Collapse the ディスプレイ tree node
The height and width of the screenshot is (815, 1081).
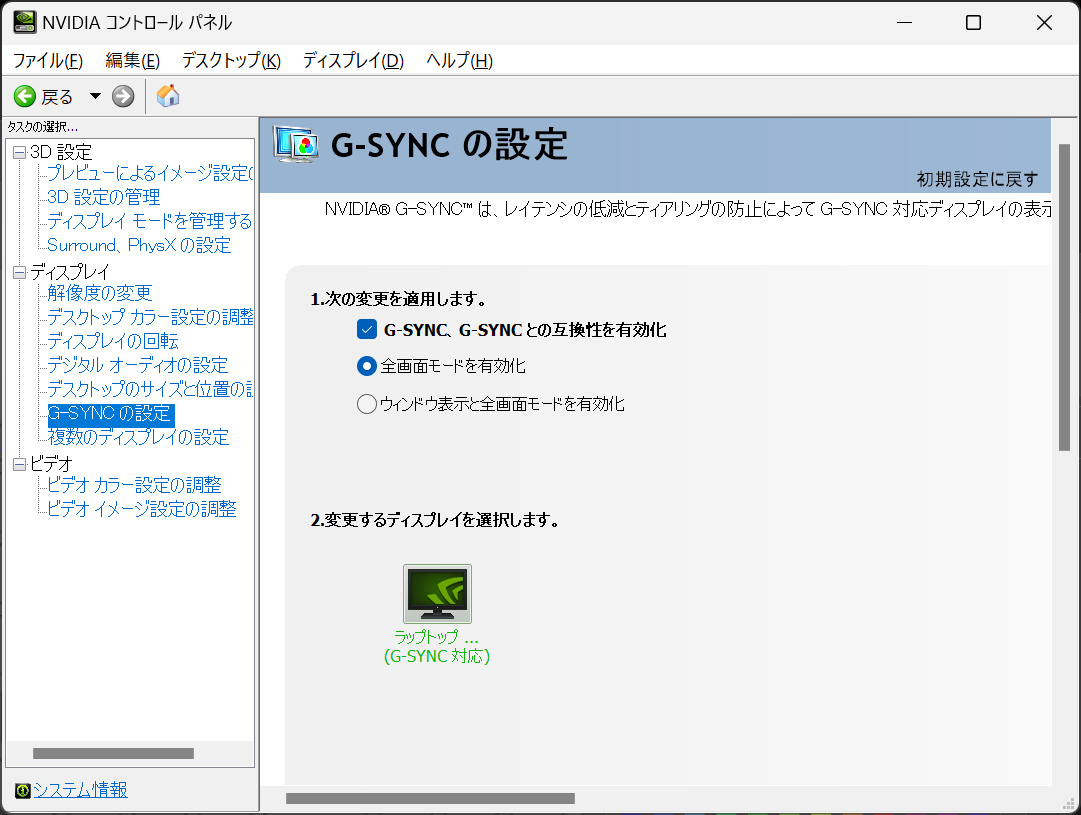click(x=19, y=272)
